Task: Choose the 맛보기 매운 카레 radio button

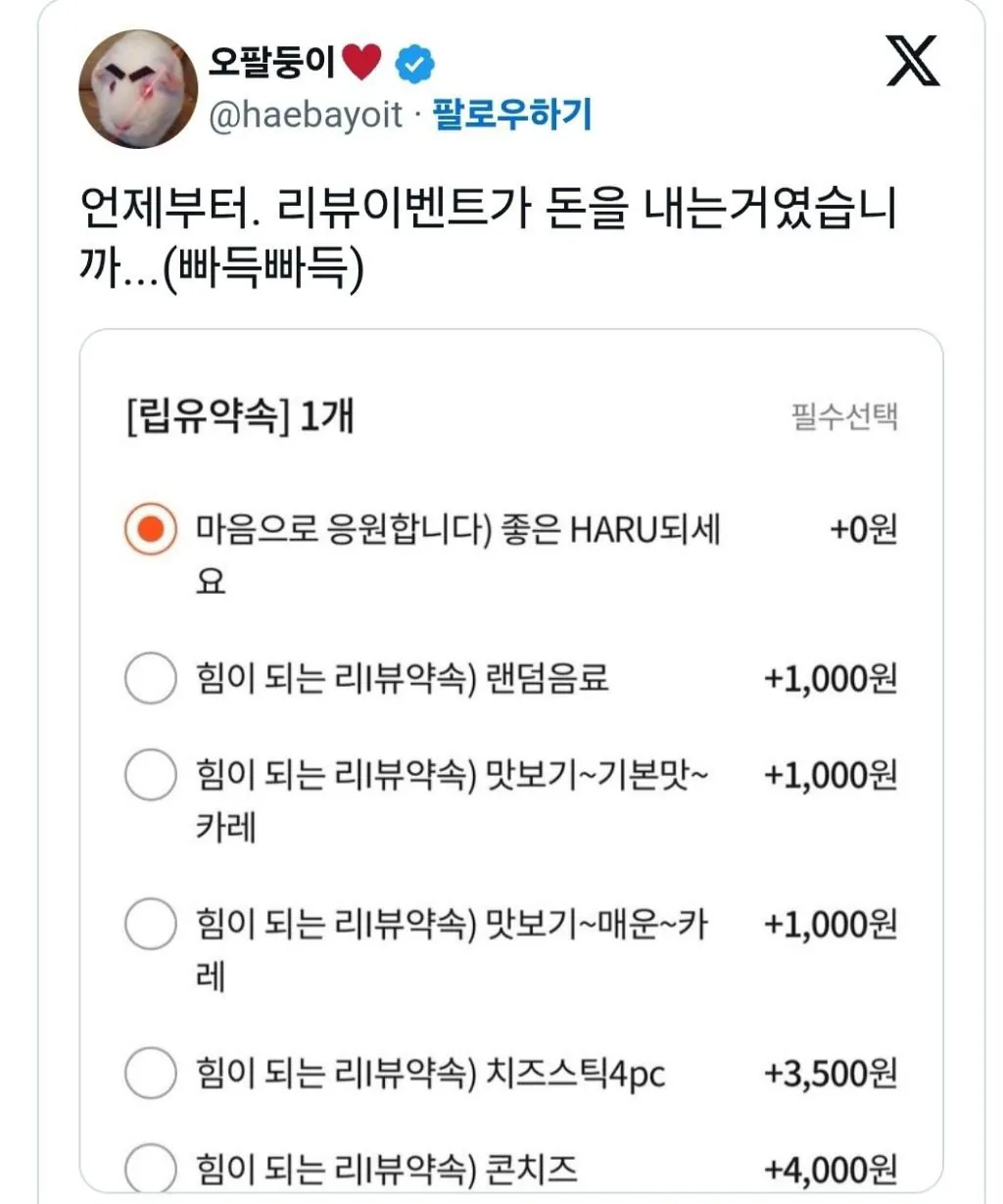Action: pyautogui.click(x=151, y=924)
